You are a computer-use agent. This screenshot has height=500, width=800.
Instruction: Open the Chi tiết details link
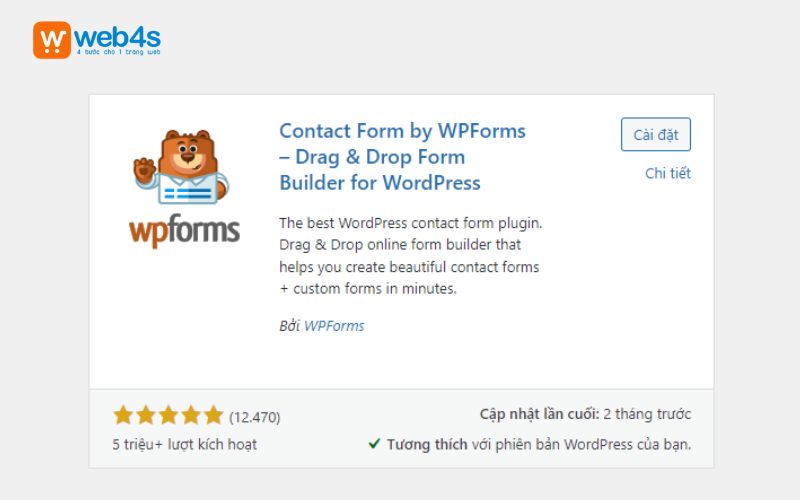click(667, 173)
